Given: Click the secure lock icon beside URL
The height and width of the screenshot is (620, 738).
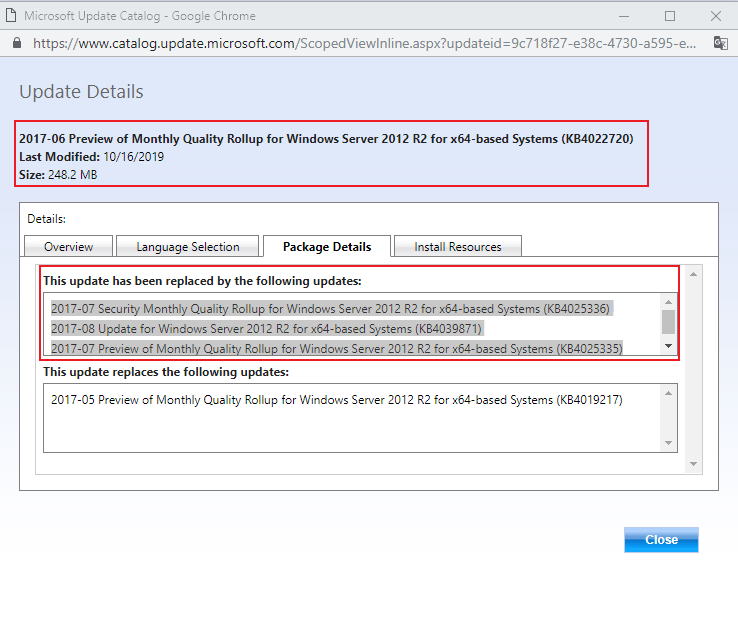Looking at the screenshot, I should tap(17, 43).
